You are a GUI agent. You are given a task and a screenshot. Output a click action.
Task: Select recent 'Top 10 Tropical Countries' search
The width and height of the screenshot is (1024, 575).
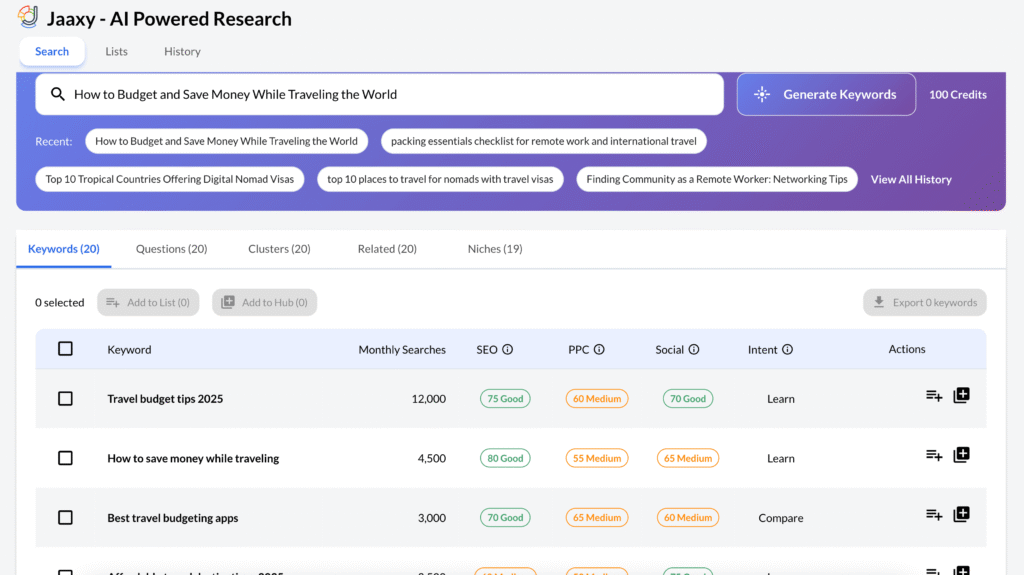coord(170,179)
